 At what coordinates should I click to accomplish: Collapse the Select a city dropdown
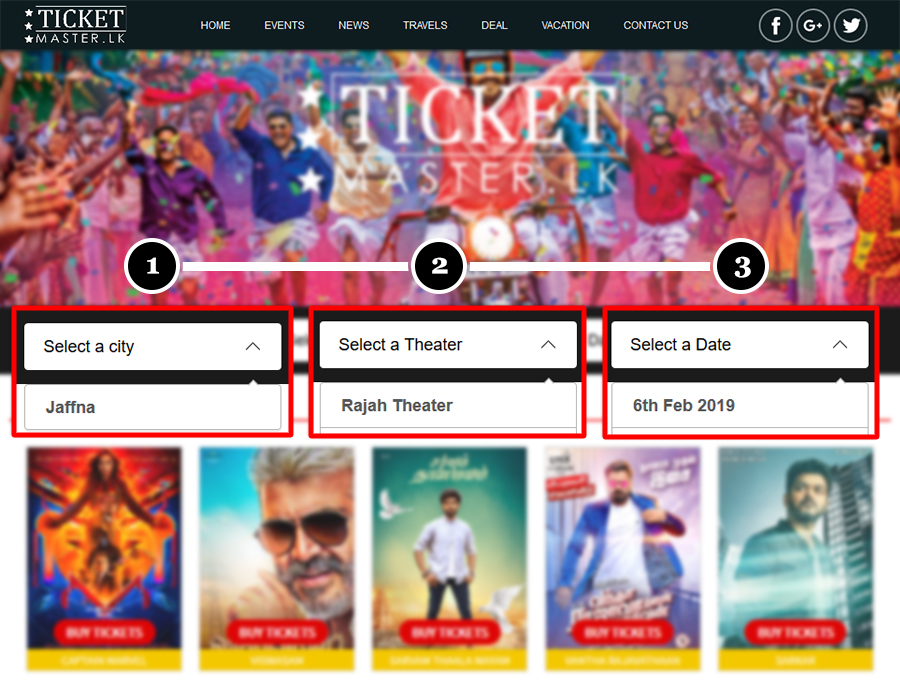click(153, 347)
